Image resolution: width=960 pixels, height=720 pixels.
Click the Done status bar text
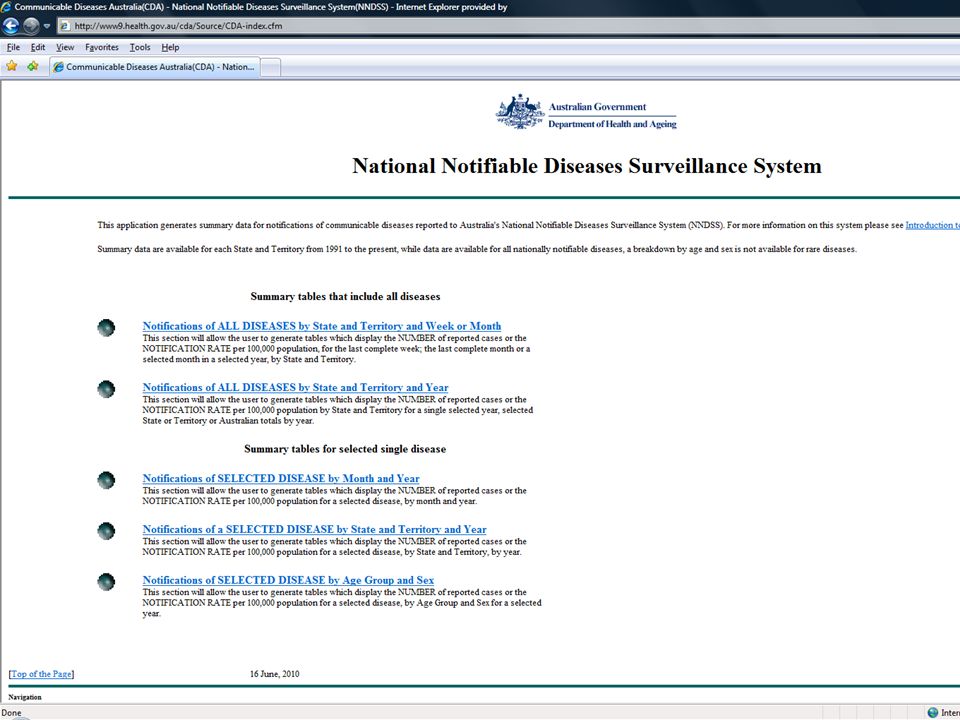tap(12, 713)
